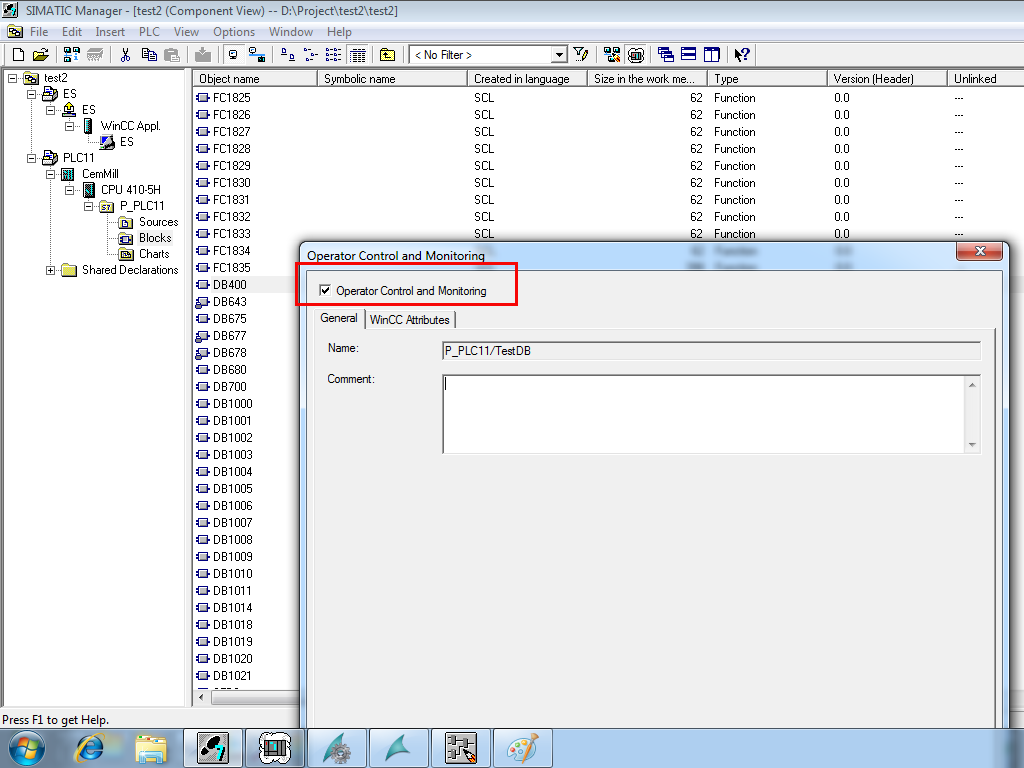This screenshot has height=768, width=1024.
Task: Select the Large Icons view button
Action: coord(287,55)
